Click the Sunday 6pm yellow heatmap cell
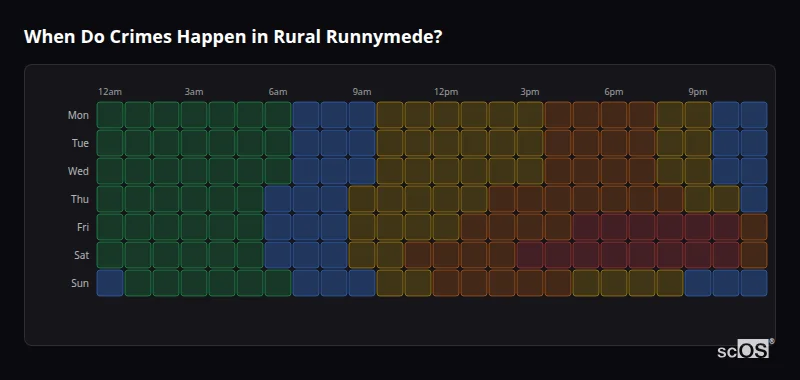 [614, 283]
